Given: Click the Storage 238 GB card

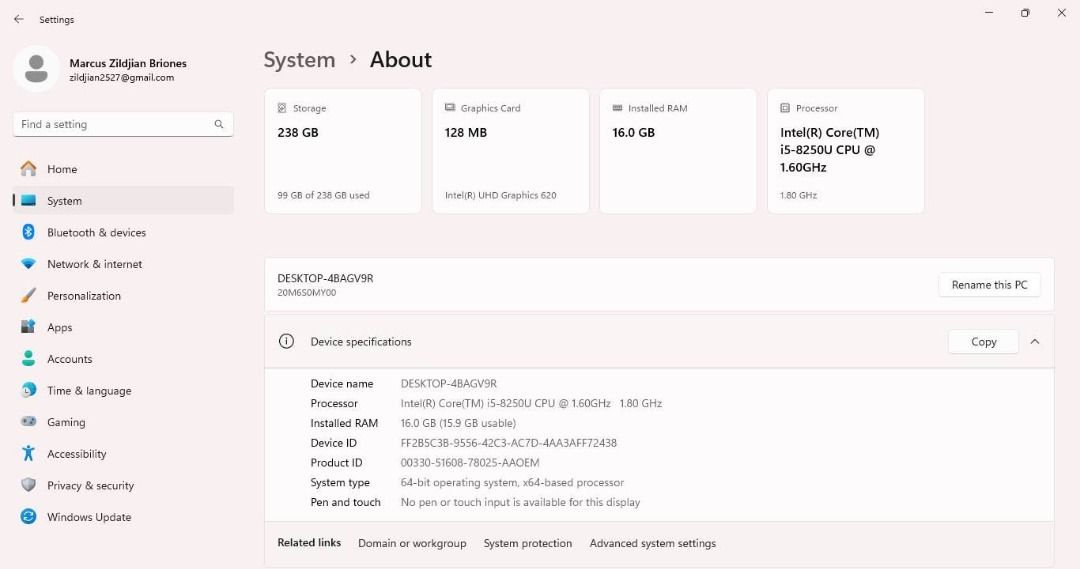Looking at the screenshot, I should tap(343, 151).
